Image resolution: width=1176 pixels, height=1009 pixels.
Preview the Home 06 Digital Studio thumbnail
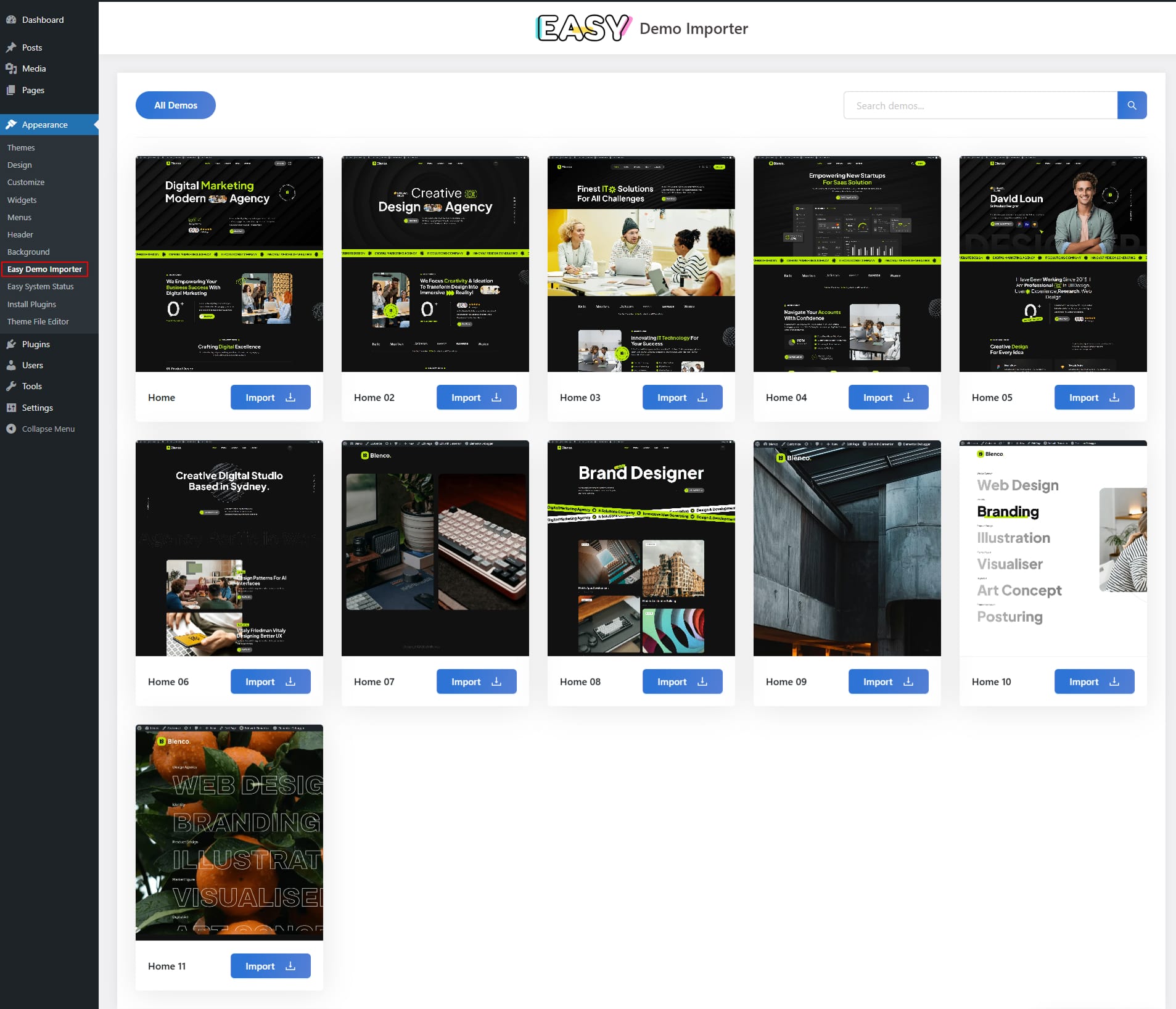(x=229, y=548)
